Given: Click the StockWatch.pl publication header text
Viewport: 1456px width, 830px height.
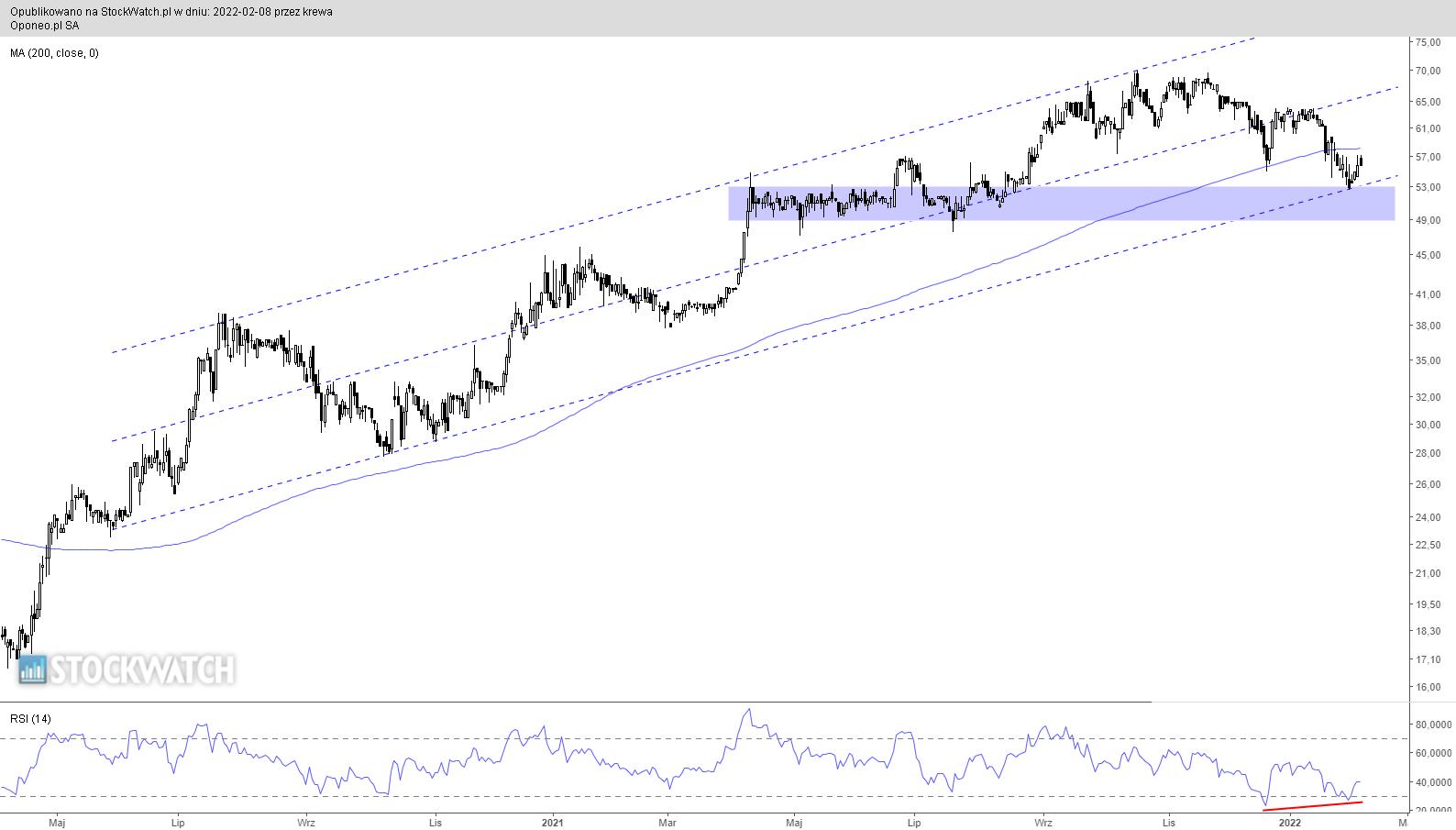Looking at the screenshot, I should click(x=171, y=12).
